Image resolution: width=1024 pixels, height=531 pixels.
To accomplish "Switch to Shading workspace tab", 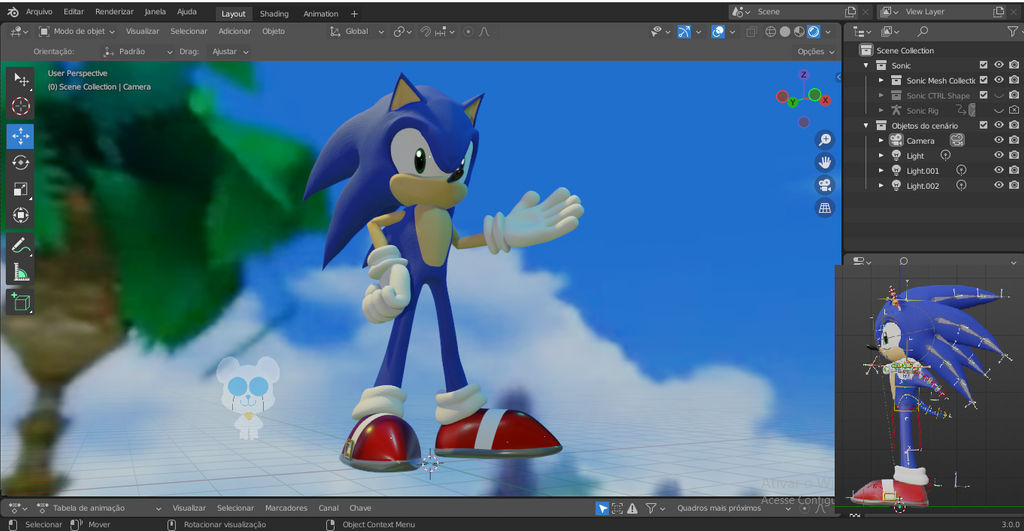I will tap(274, 14).
